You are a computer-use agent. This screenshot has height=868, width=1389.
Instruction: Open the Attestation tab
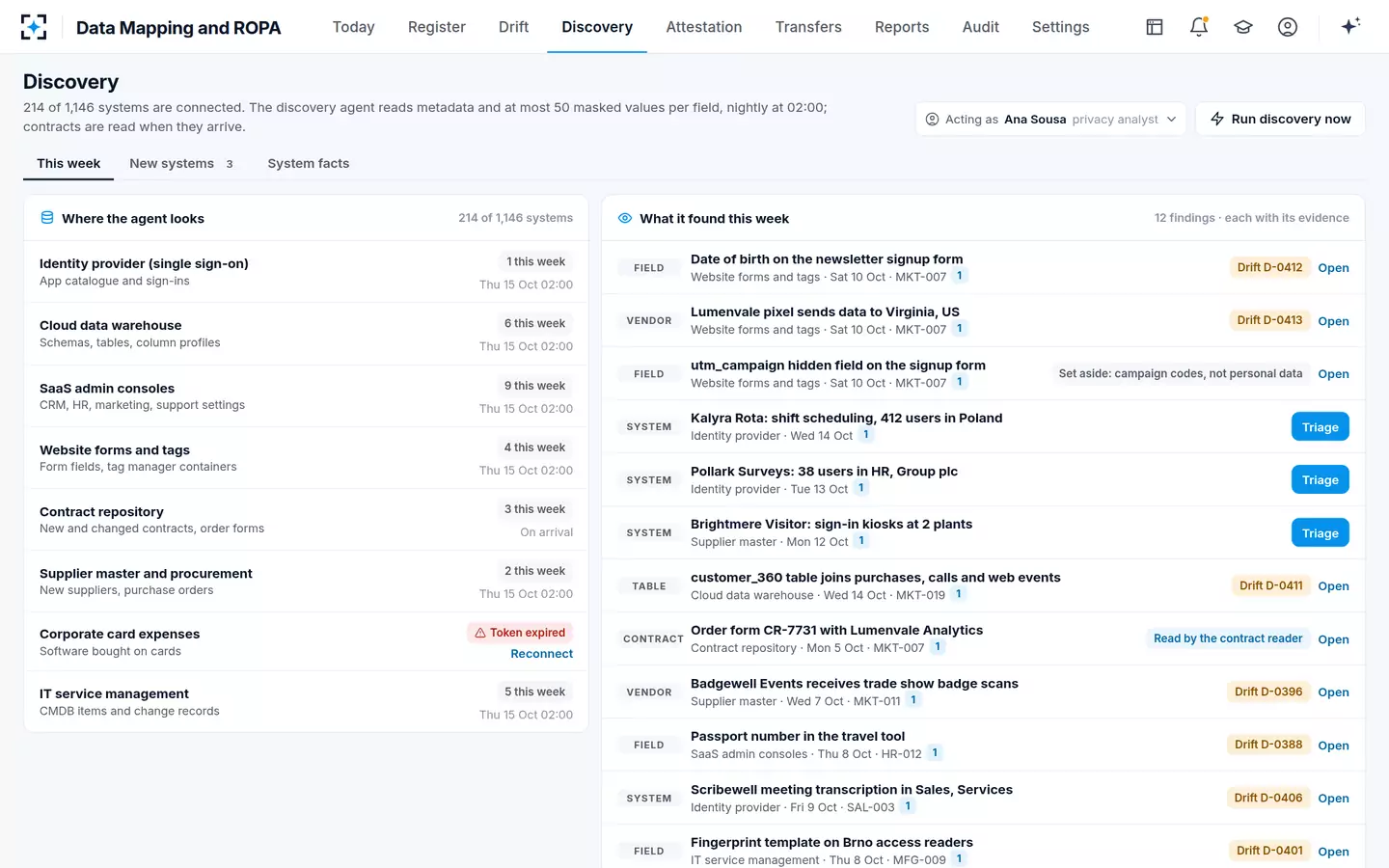[x=704, y=27]
